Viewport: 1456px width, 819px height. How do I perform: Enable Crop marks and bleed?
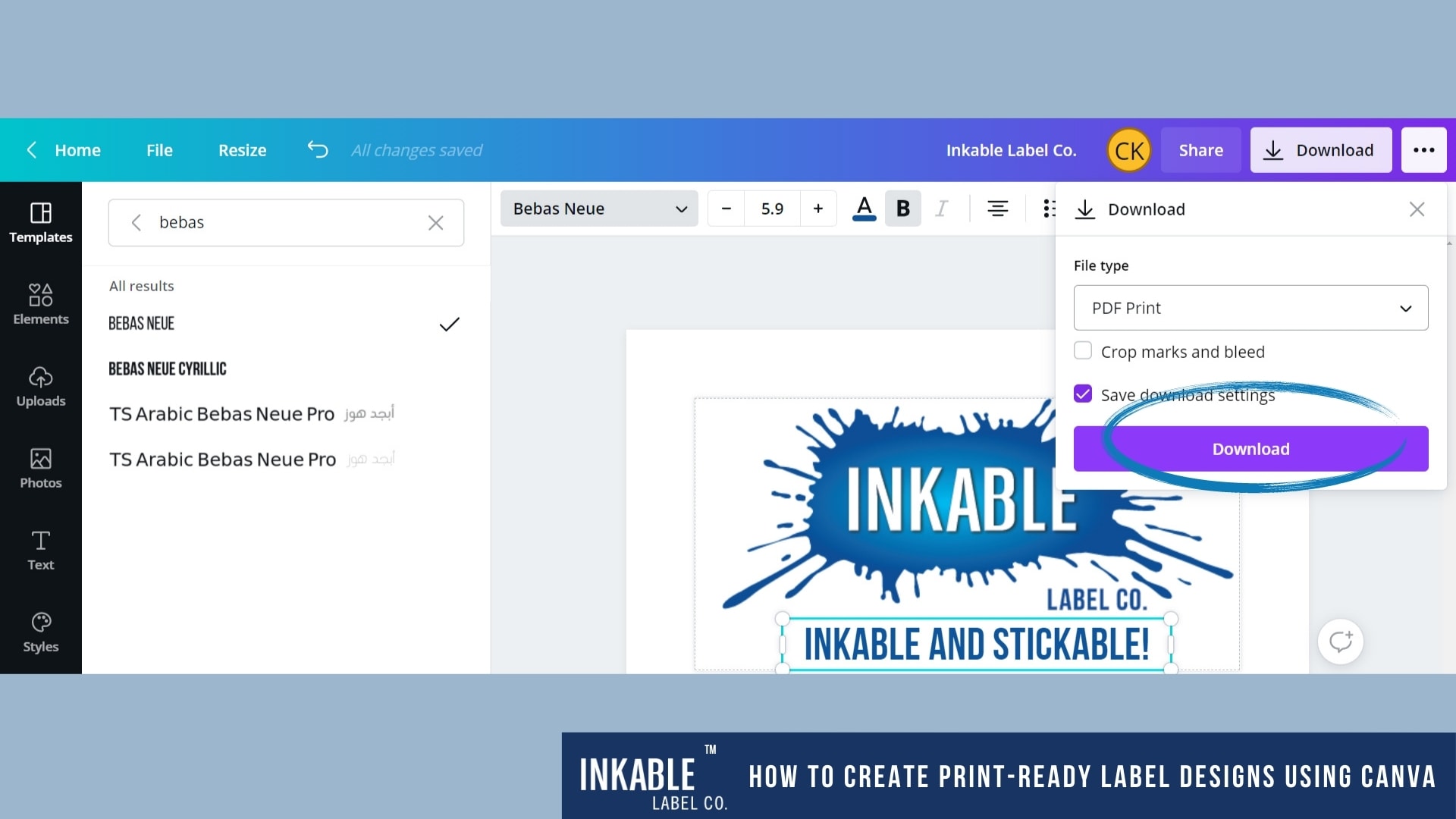point(1083,350)
